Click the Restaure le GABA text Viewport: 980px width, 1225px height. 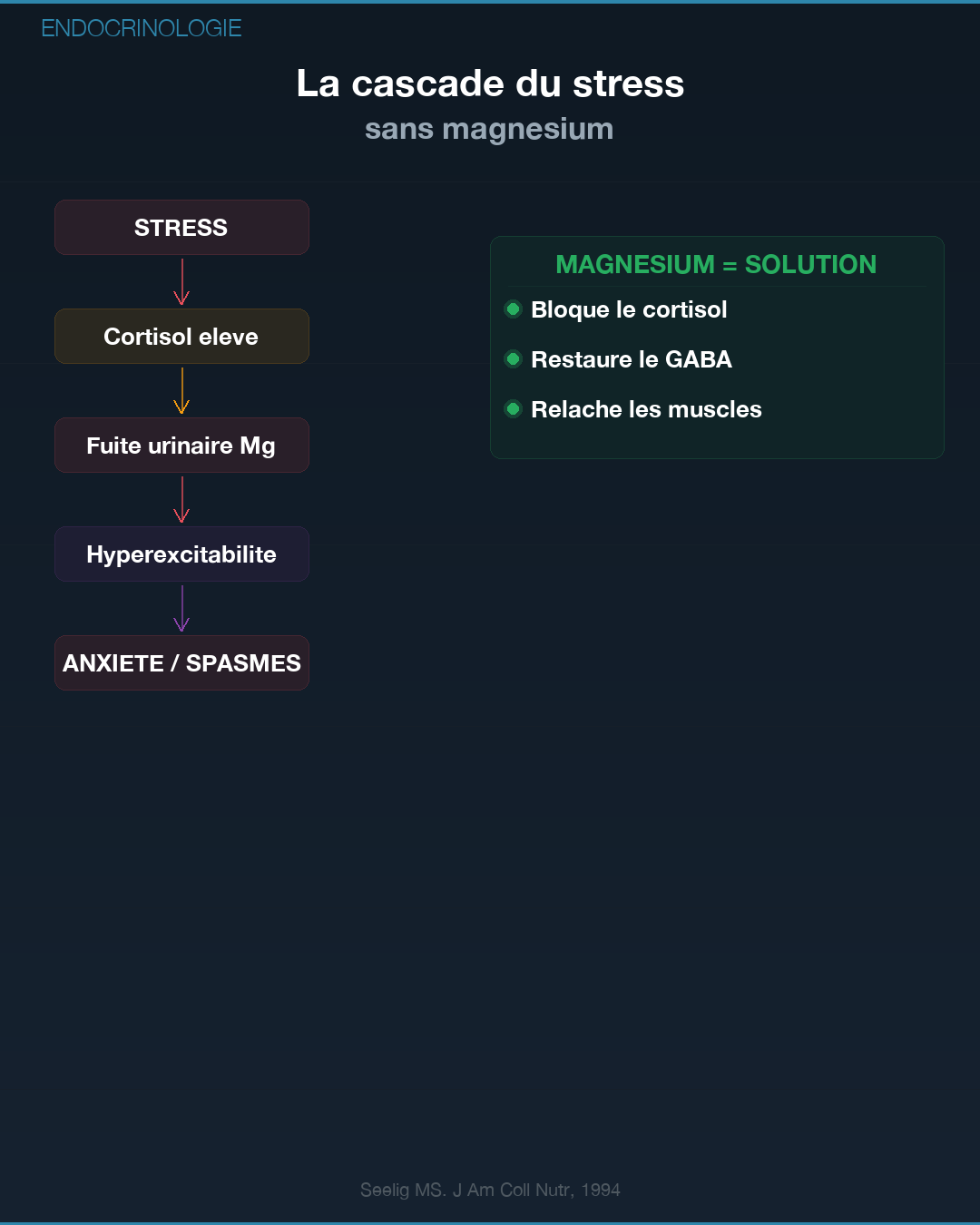pos(632,359)
